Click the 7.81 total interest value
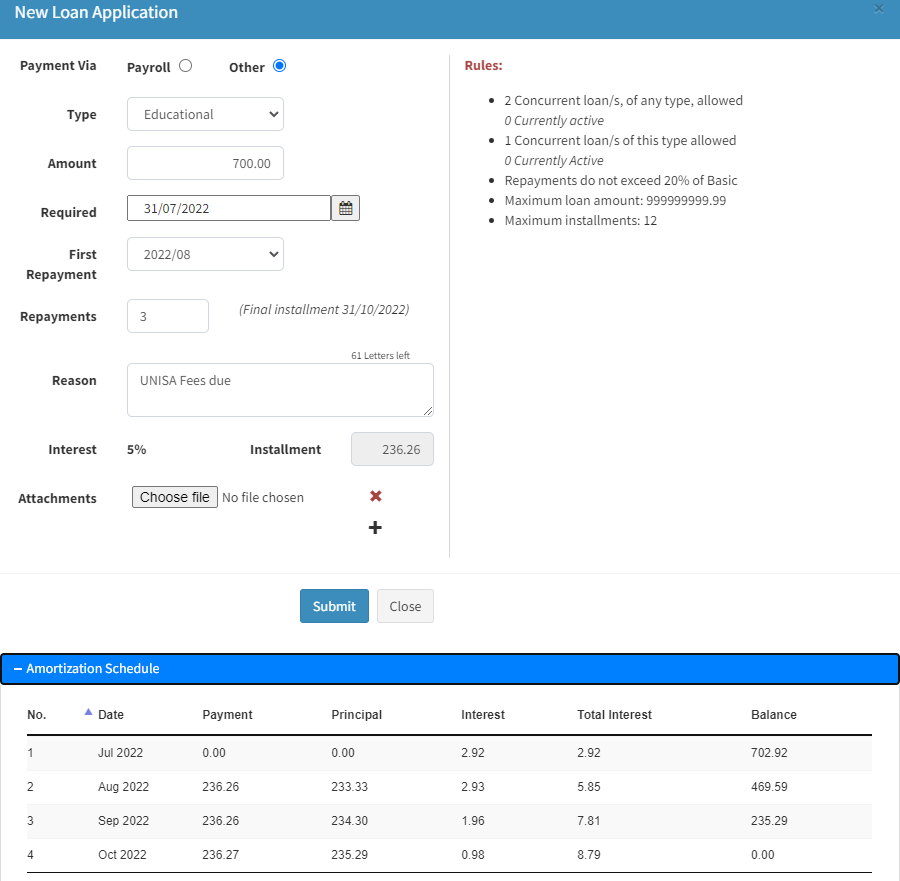This screenshot has height=881, width=900. [x=589, y=821]
